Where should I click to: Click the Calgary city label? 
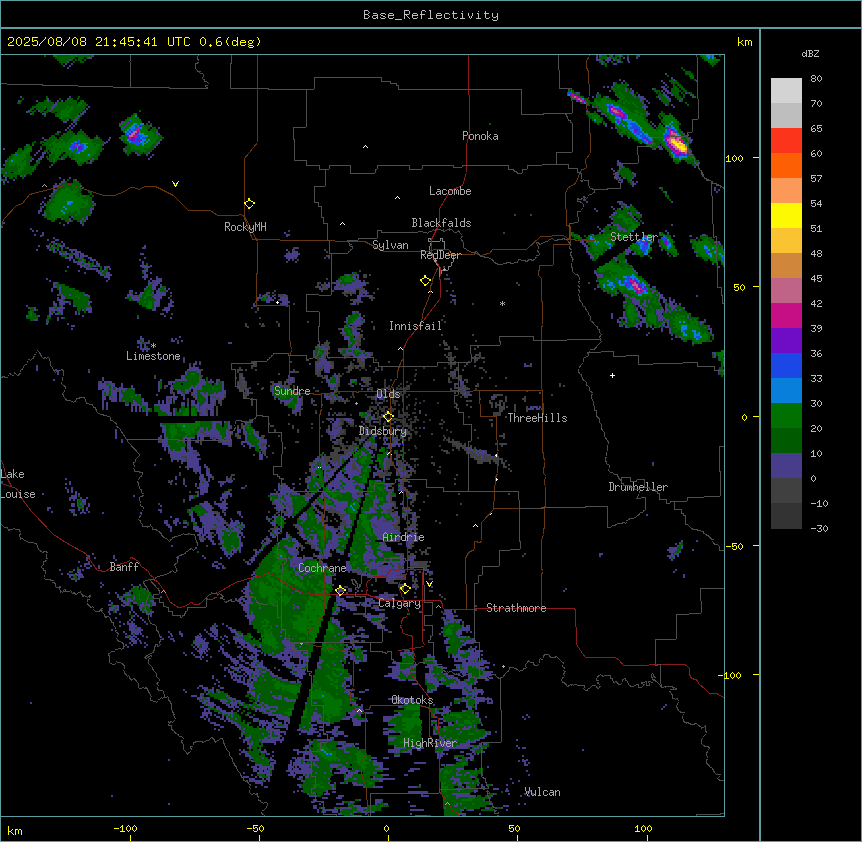399,603
